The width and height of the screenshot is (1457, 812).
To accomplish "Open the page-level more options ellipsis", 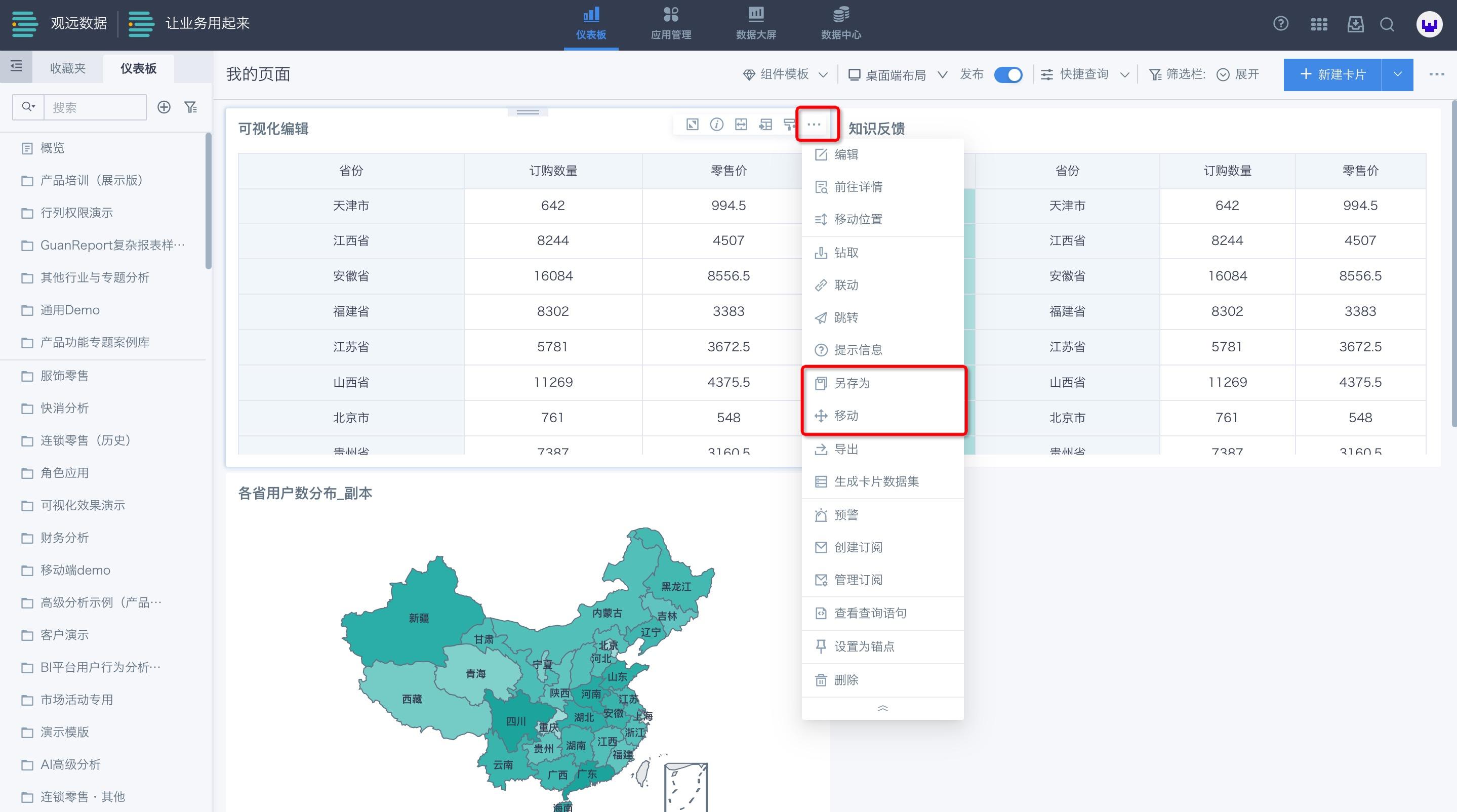I will click(1437, 74).
